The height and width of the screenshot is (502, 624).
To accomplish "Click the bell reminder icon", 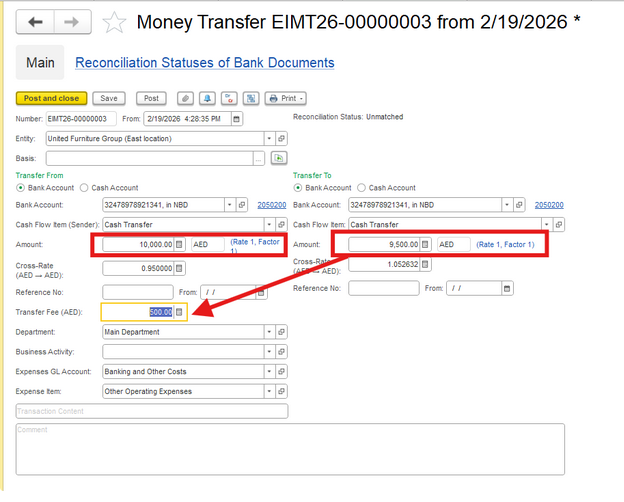I will pos(207,98).
